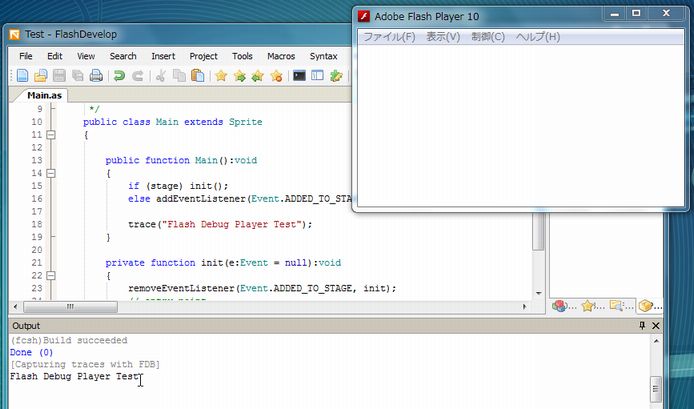Close the Adobe Flash Player window

(x=666, y=14)
